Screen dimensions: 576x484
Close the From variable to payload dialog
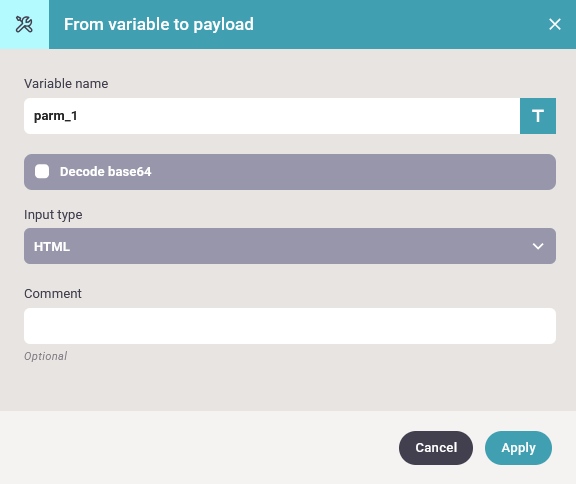click(555, 25)
